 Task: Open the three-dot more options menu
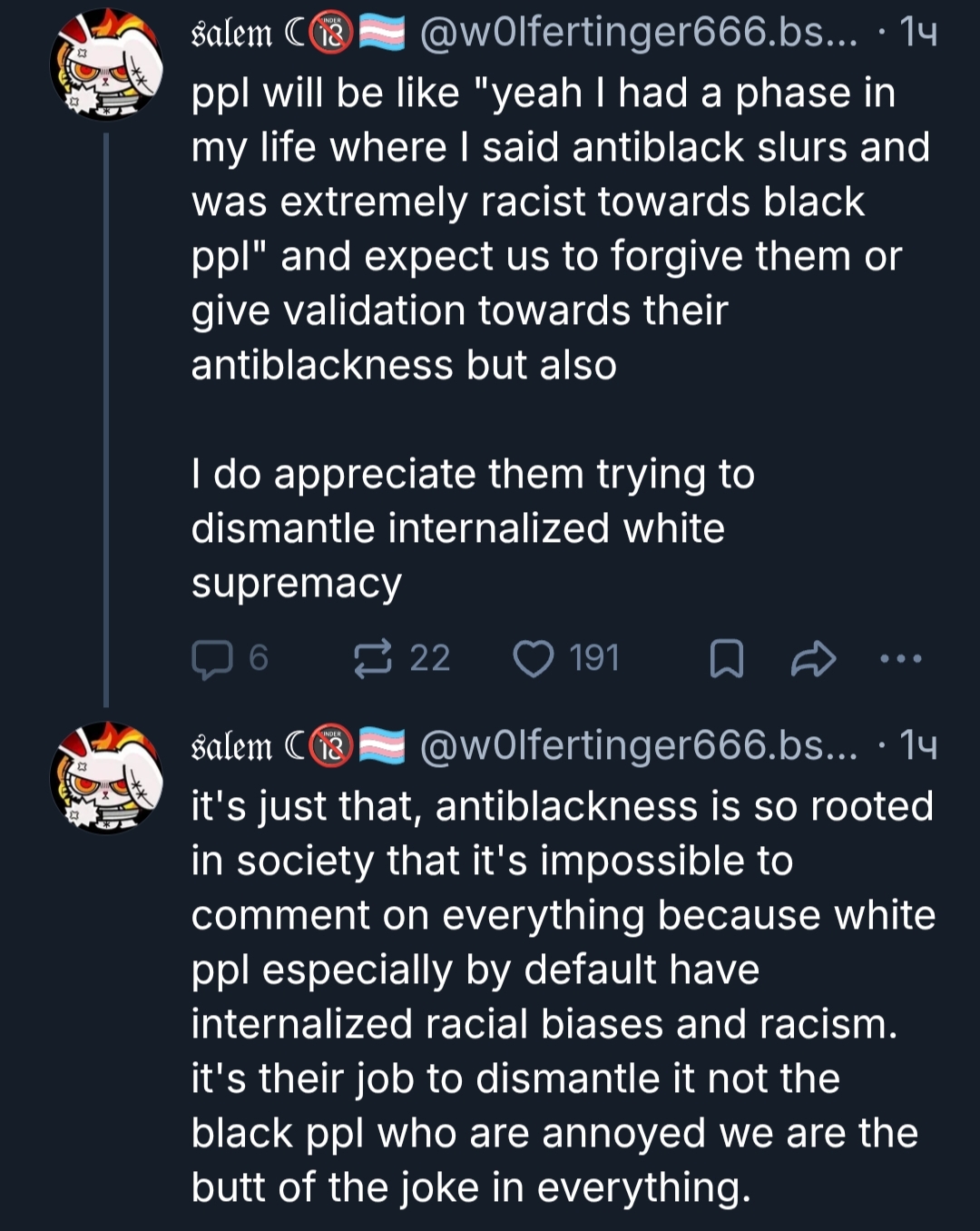coord(901,659)
